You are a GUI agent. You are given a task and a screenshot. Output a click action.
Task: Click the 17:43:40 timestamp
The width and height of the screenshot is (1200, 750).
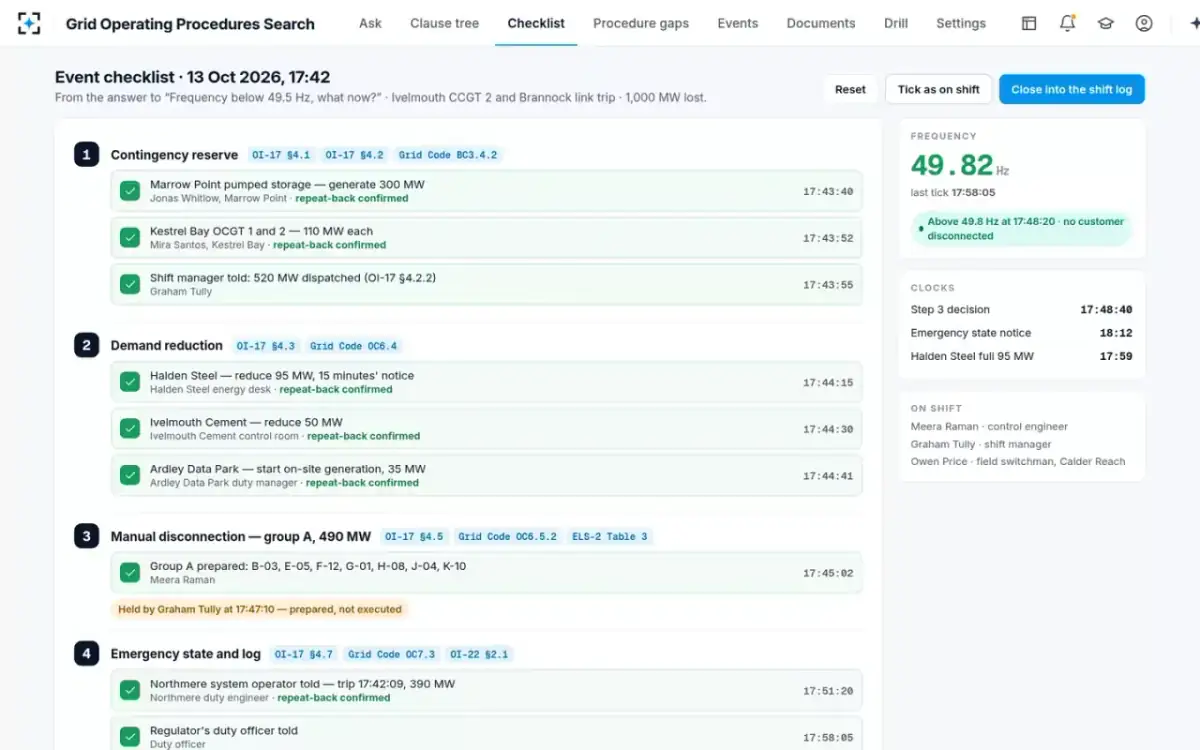pyautogui.click(x=828, y=192)
